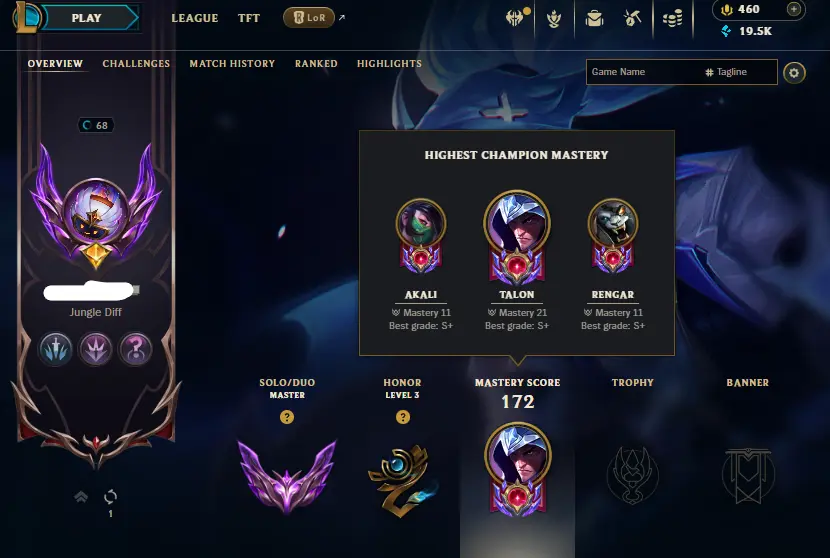Select the Talon mastery portrait in popup
Viewport: 830px width, 558px height.
point(517,223)
